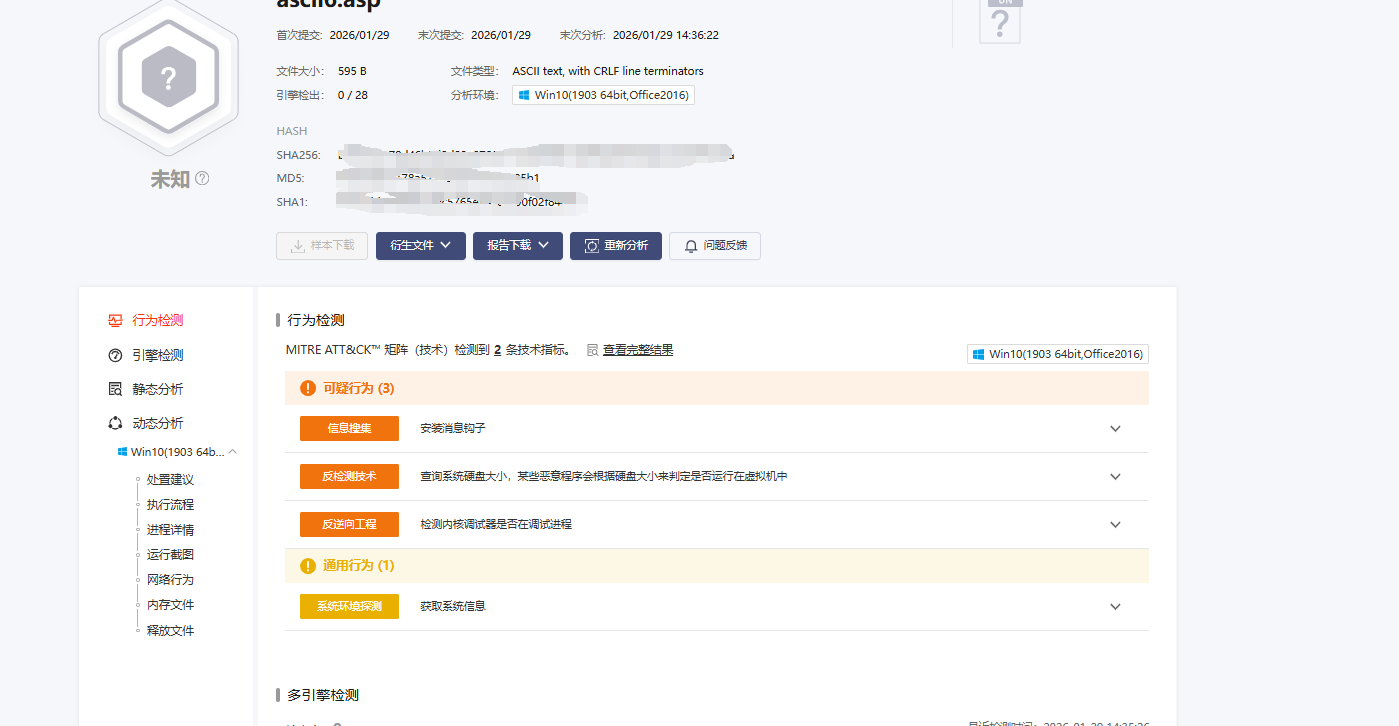Click the help icon next to 未知
This screenshot has height=726, width=1399.
pos(202,179)
